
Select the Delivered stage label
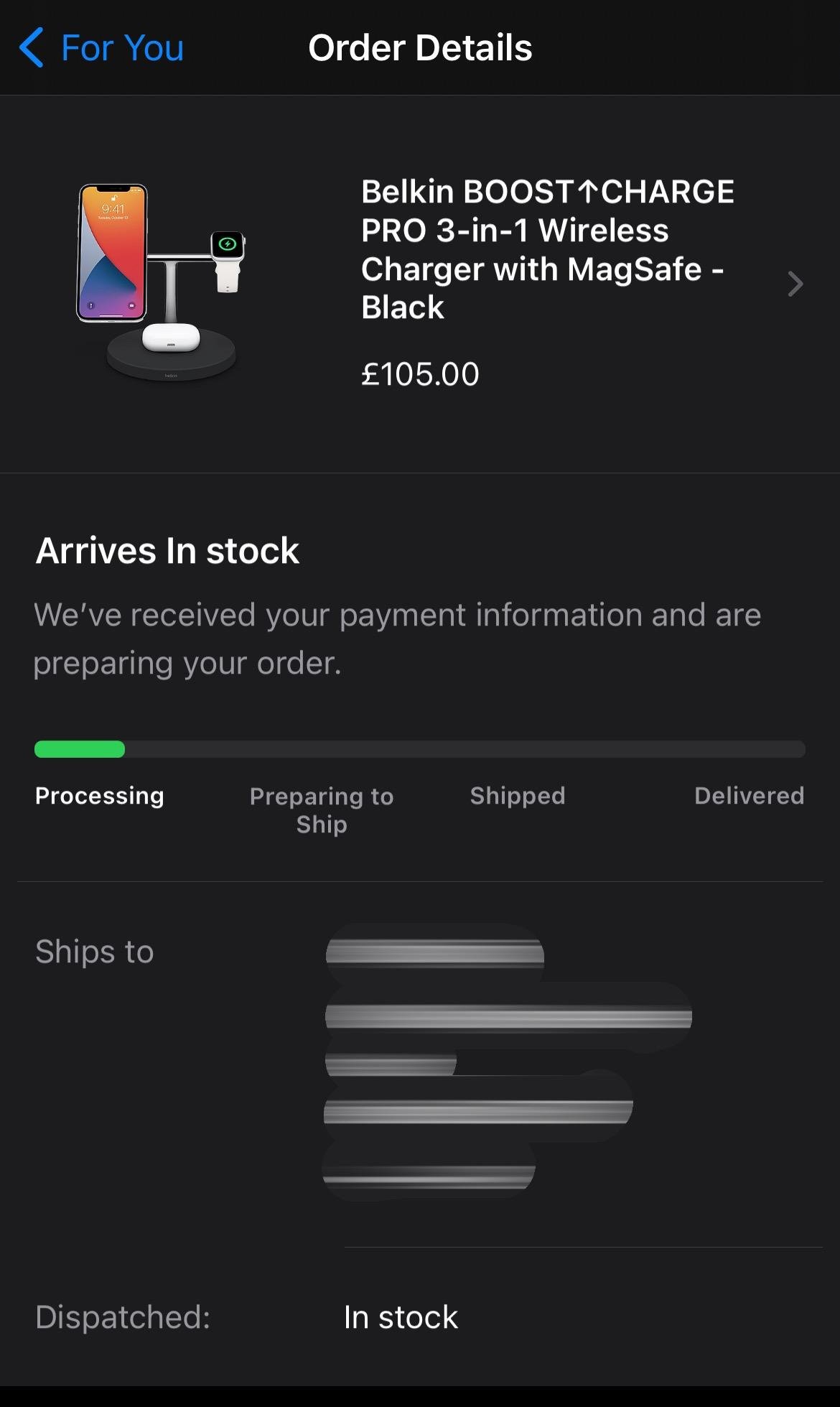(x=749, y=796)
